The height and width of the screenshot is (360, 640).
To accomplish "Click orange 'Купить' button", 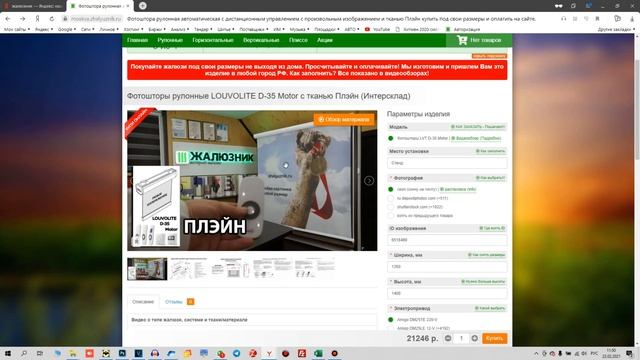I will [495, 338].
